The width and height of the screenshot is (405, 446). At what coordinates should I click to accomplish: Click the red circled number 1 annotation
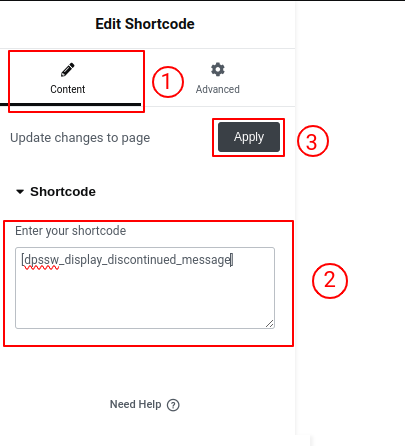click(x=168, y=82)
